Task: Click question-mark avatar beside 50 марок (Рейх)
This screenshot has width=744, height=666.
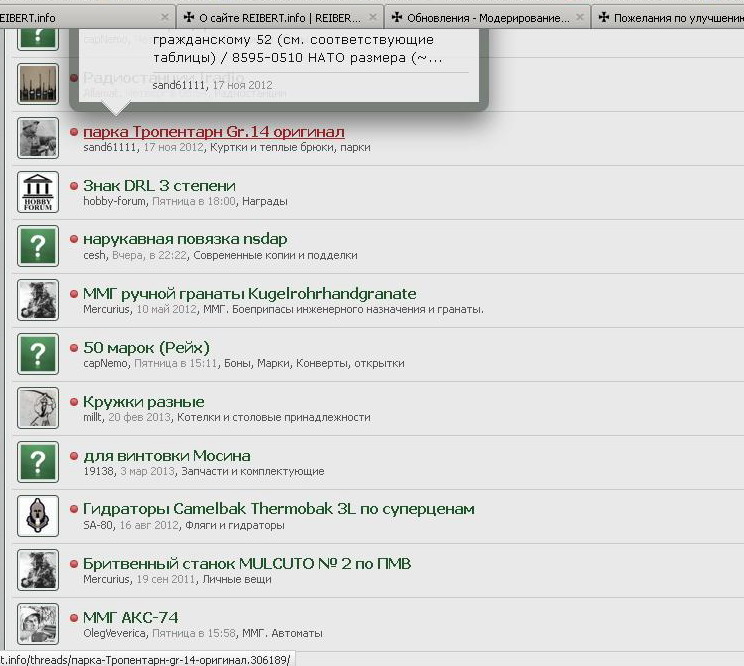Action: pos(38,354)
